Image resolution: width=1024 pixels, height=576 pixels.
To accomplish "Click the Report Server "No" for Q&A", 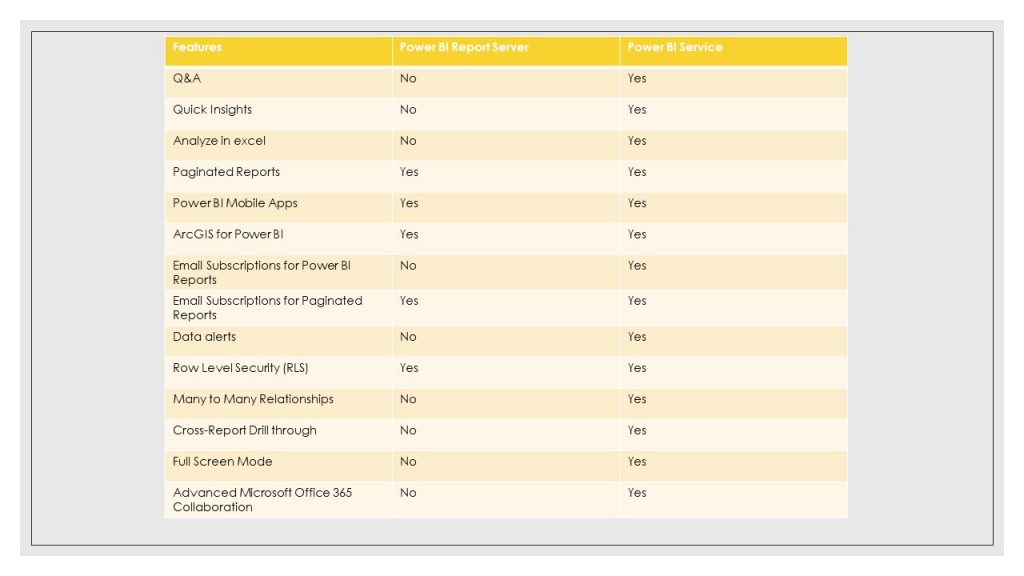I will (x=408, y=78).
